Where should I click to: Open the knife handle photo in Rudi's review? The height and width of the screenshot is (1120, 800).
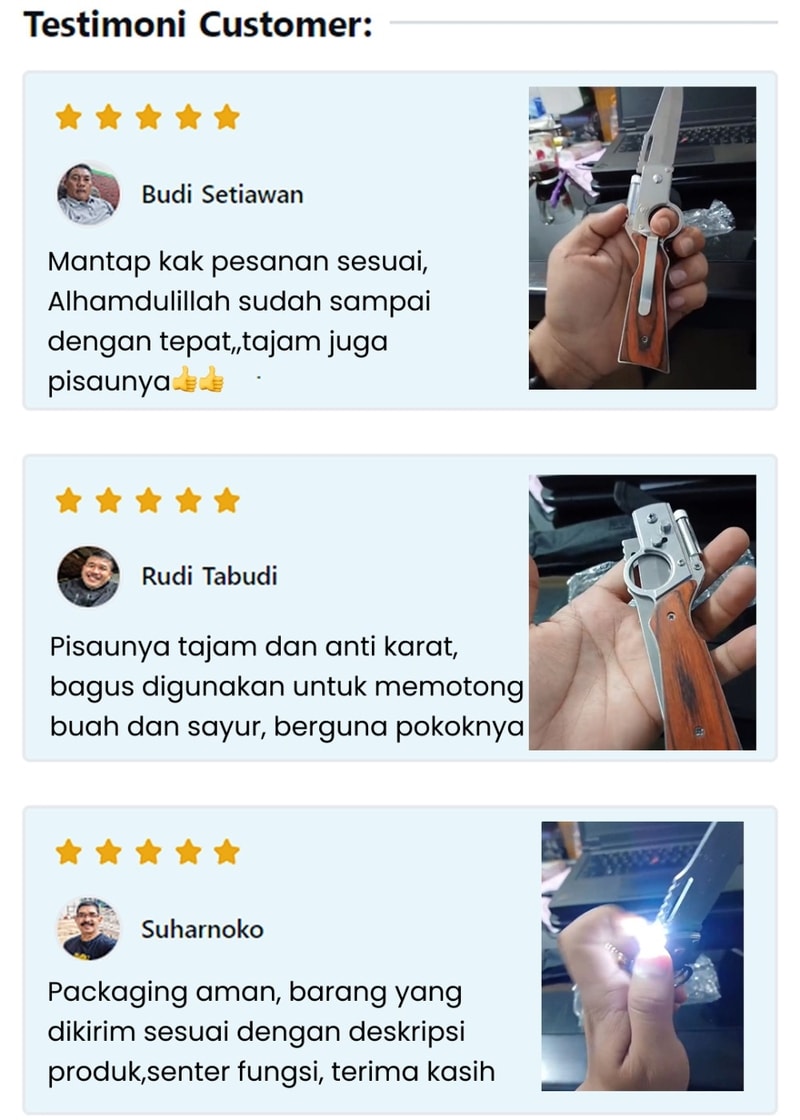[x=642, y=612]
